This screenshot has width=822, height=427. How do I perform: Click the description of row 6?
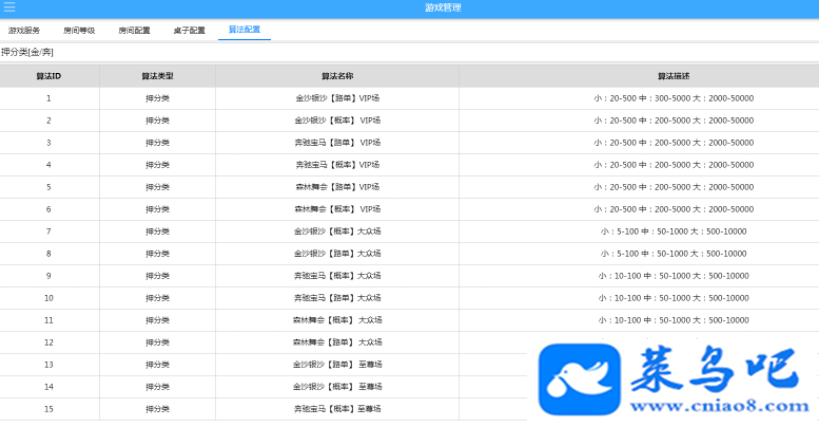coord(674,209)
